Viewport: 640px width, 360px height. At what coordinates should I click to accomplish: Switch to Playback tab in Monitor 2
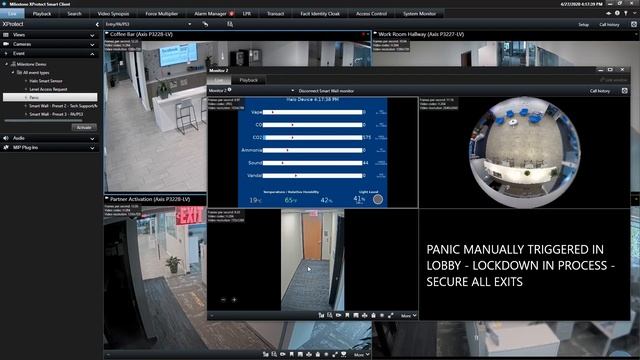249,80
